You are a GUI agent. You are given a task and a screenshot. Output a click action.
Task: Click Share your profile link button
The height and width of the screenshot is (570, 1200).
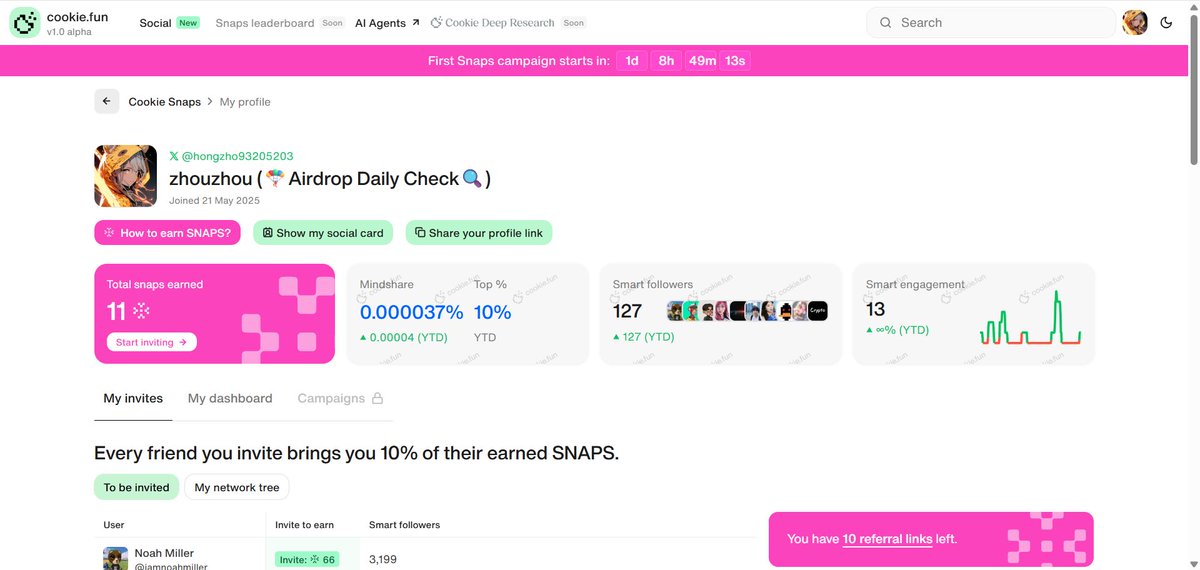click(x=479, y=233)
